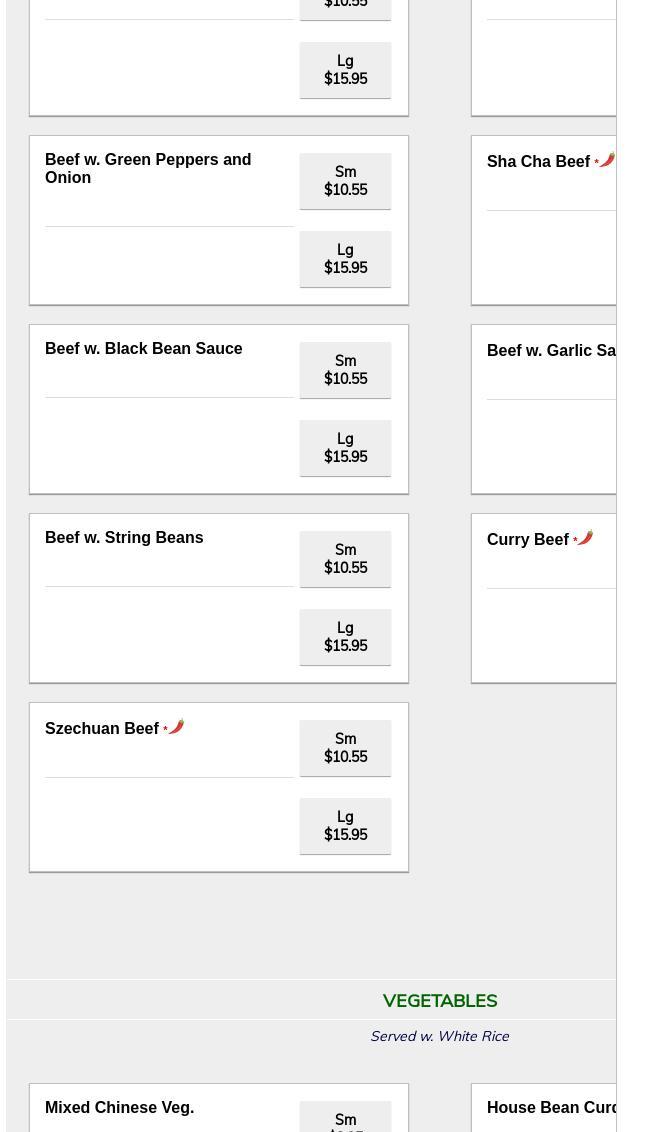The width and height of the screenshot is (650, 1132).
Task: Open the Beef w. Garlic Sauce item
Action: (x=551, y=351)
